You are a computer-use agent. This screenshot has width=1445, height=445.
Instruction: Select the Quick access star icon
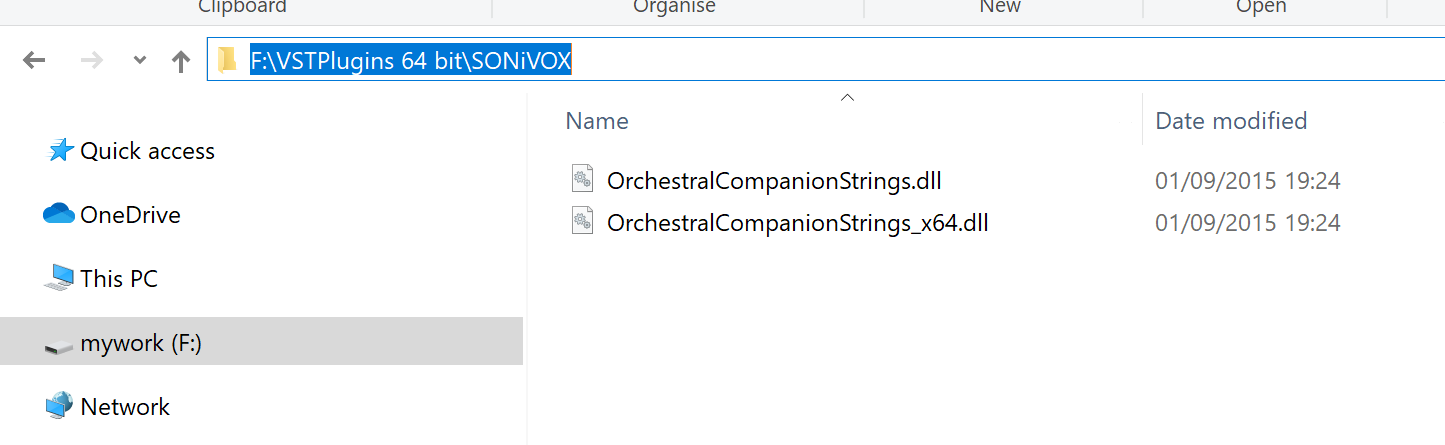pos(61,151)
